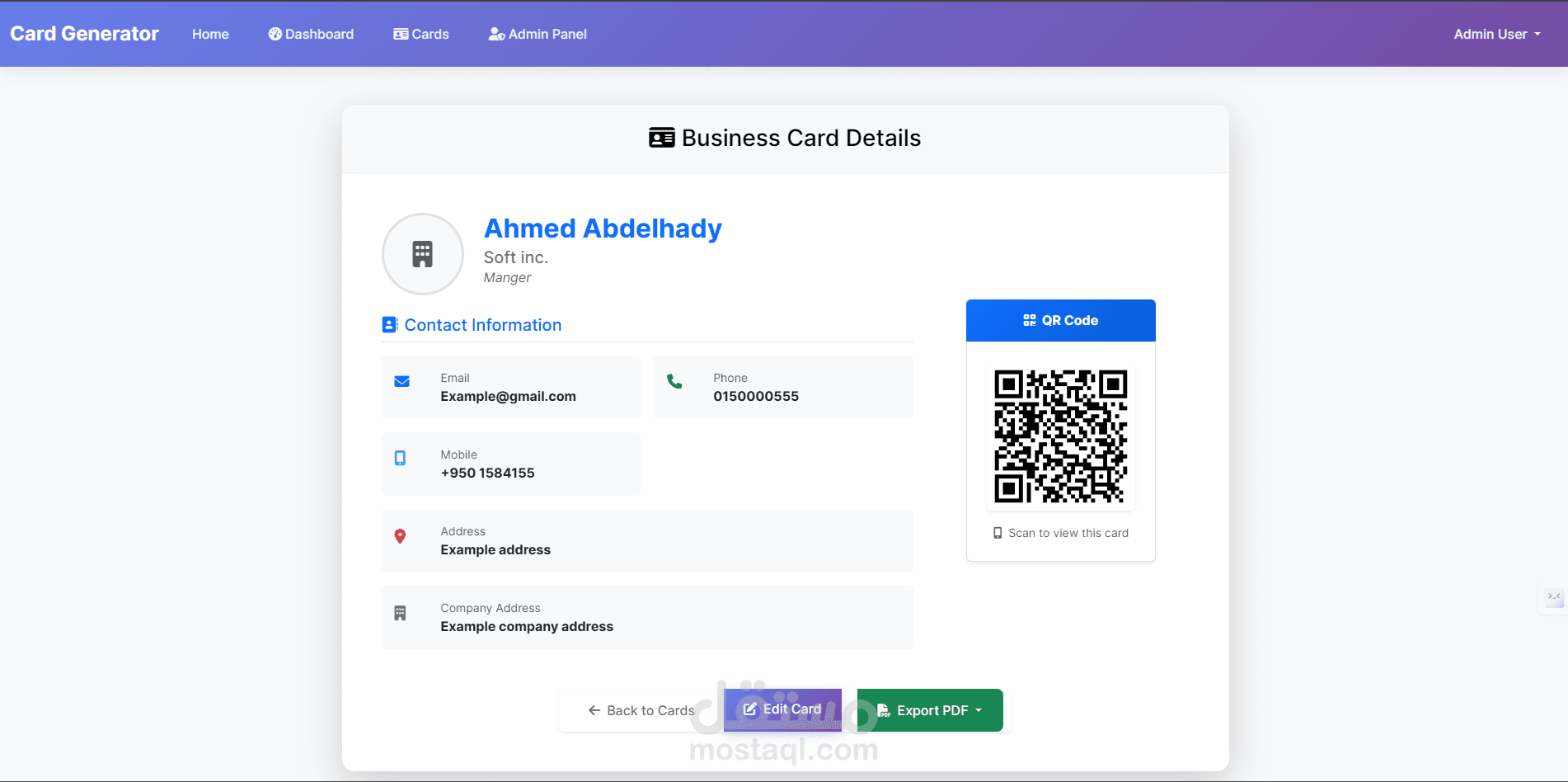Viewport: 1568px width, 782px height.
Task: Click the red Address map pin icon
Action: tap(400, 536)
